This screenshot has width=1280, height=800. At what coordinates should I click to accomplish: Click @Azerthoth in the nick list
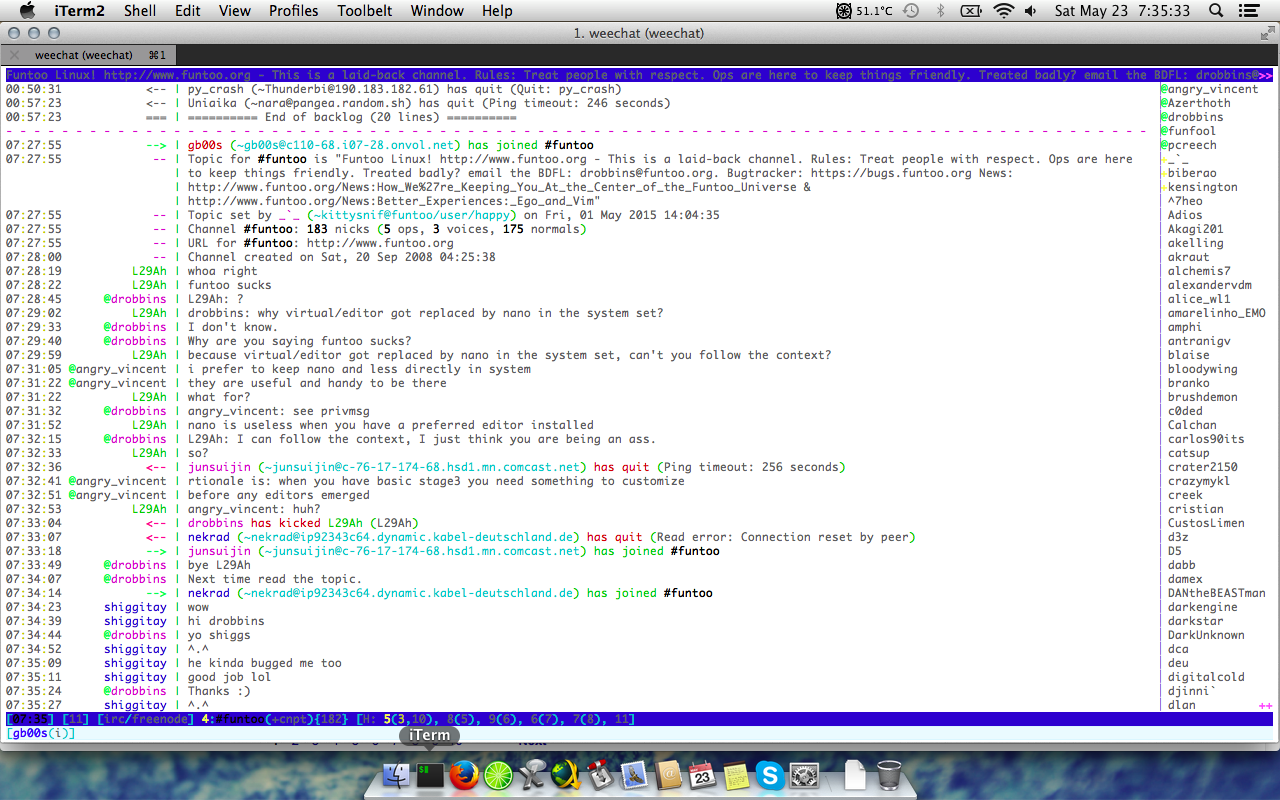tap(1195, 103)
